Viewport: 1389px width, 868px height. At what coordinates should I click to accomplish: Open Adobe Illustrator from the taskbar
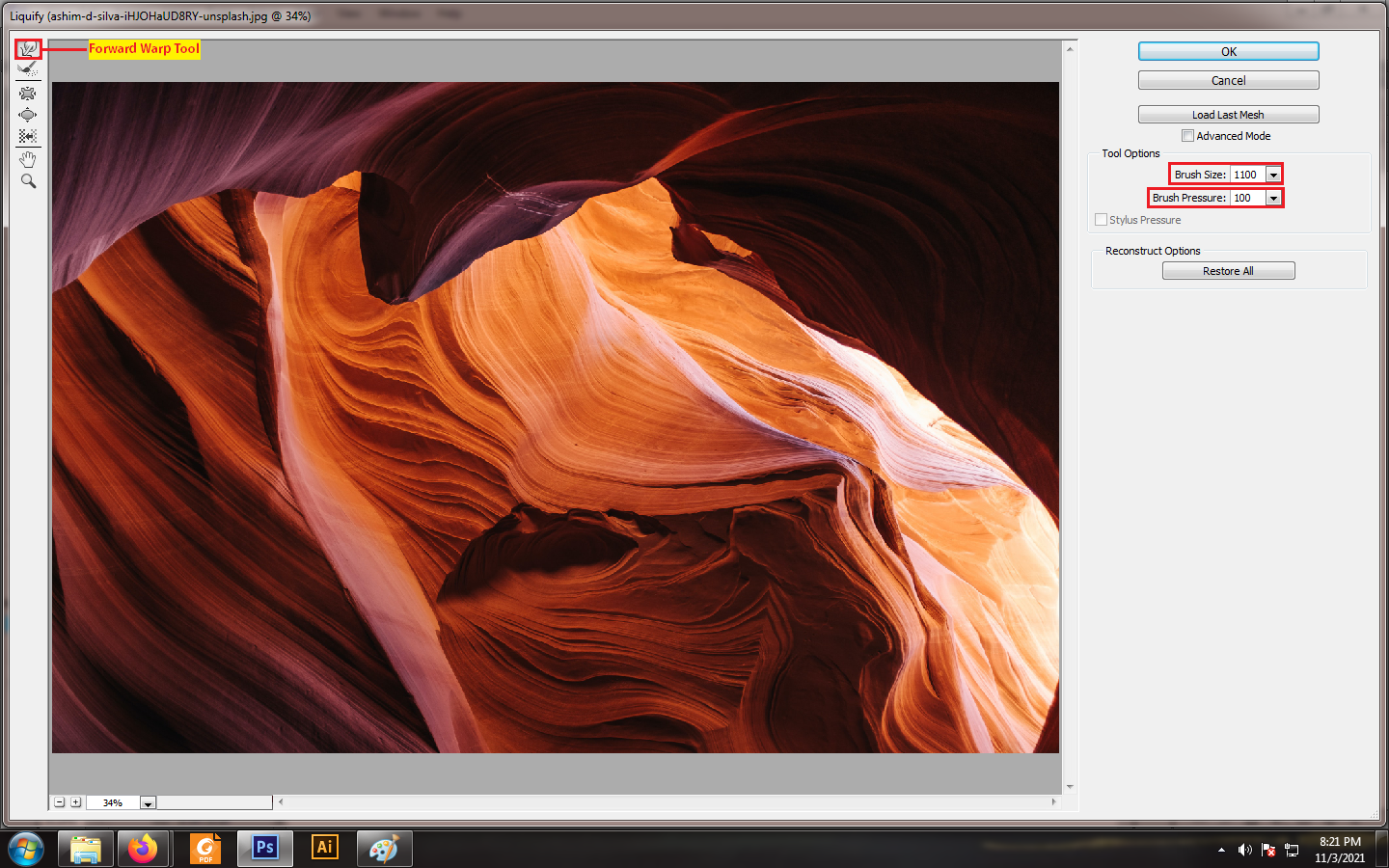point(325,848)
